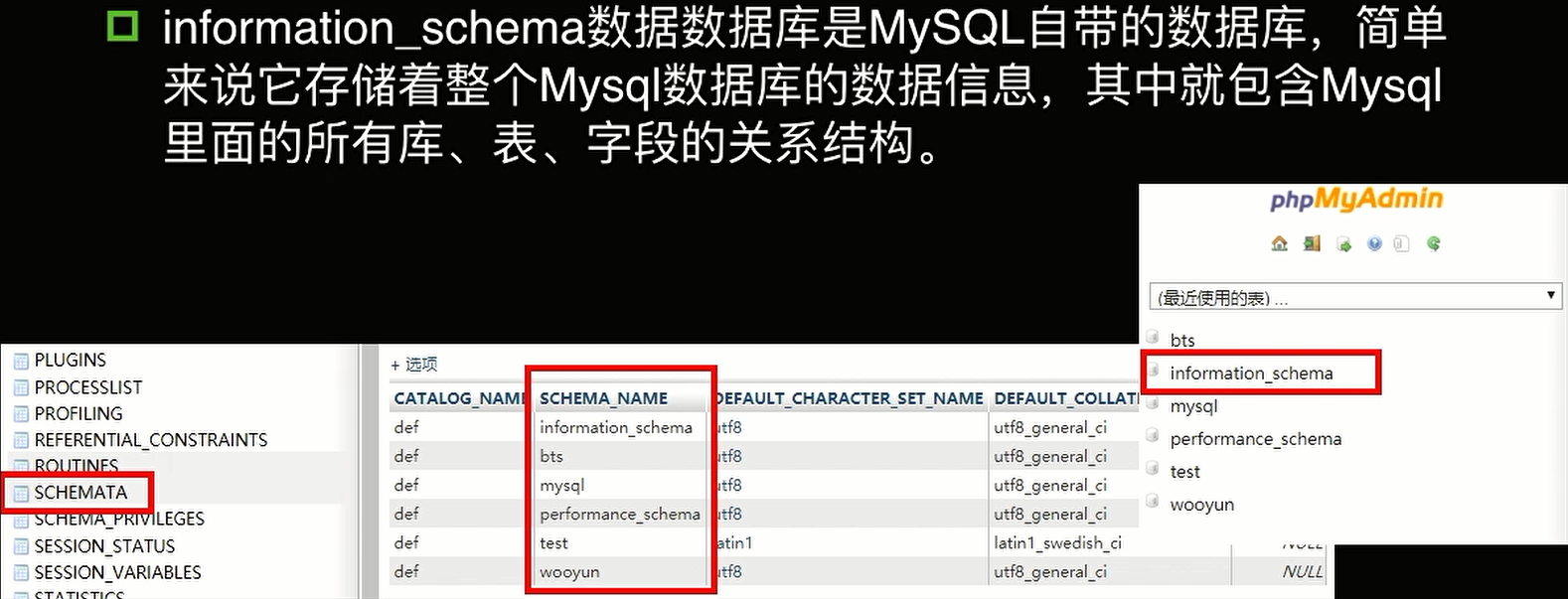Click the bts cell in results table
The height and width of the screenshot is (599, 1568).
pos(551,456)
